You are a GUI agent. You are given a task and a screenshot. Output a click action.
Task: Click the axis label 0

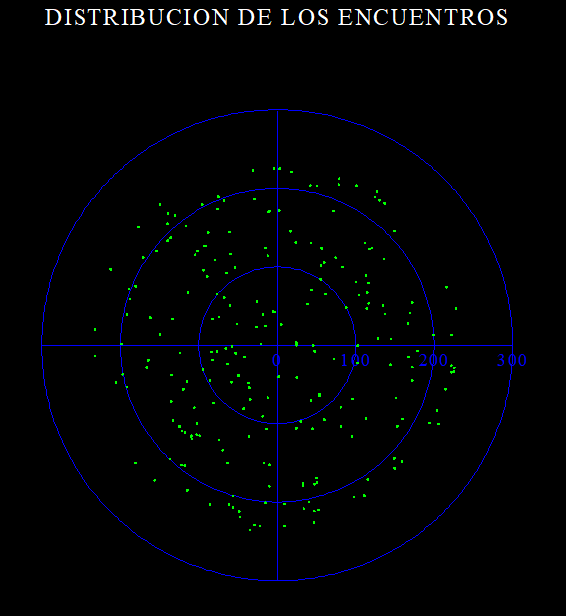[x=277, y=360]
